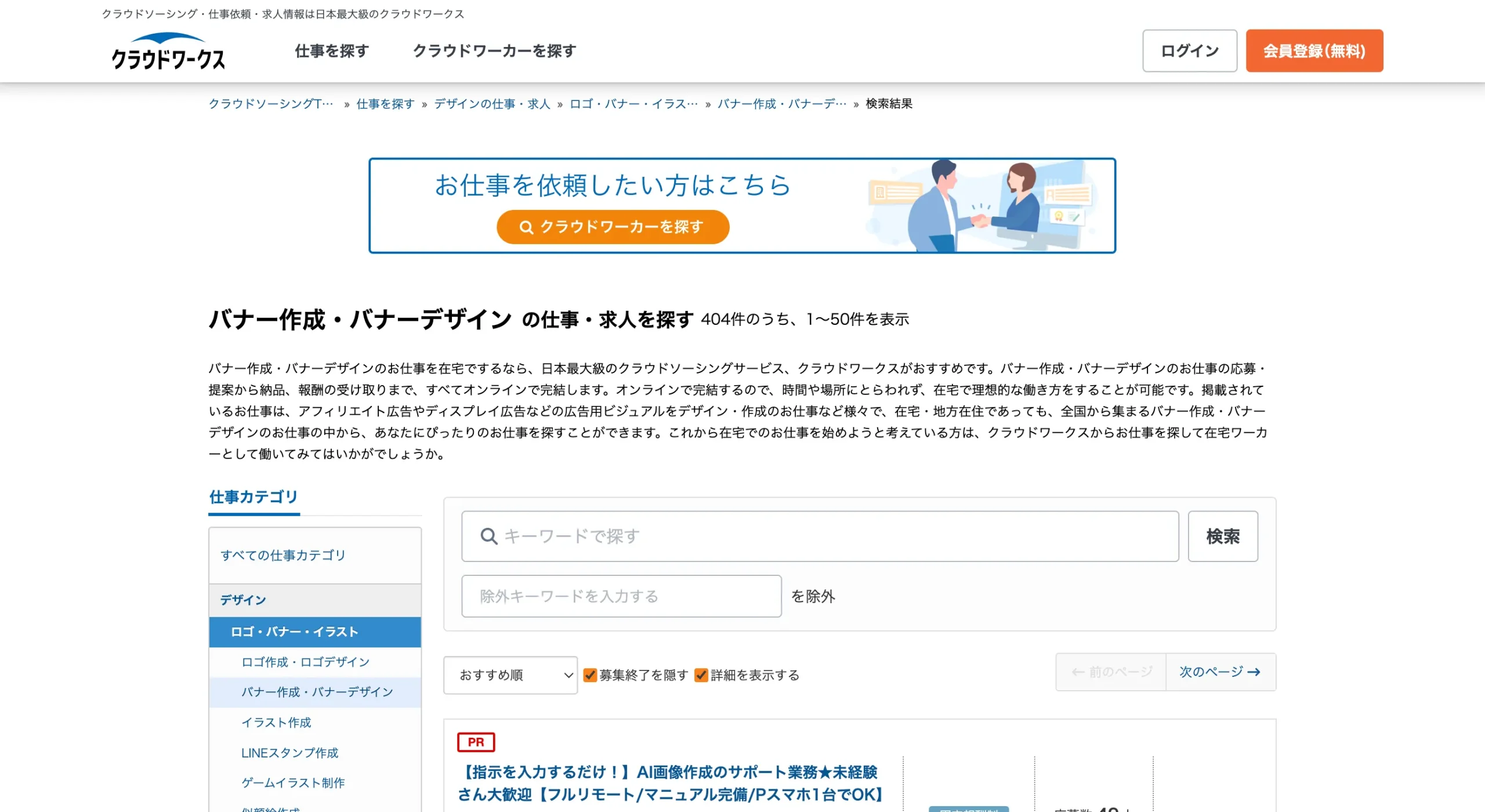
Task: Toggle the 詳細を表示する checkbox
Action: 701,675
